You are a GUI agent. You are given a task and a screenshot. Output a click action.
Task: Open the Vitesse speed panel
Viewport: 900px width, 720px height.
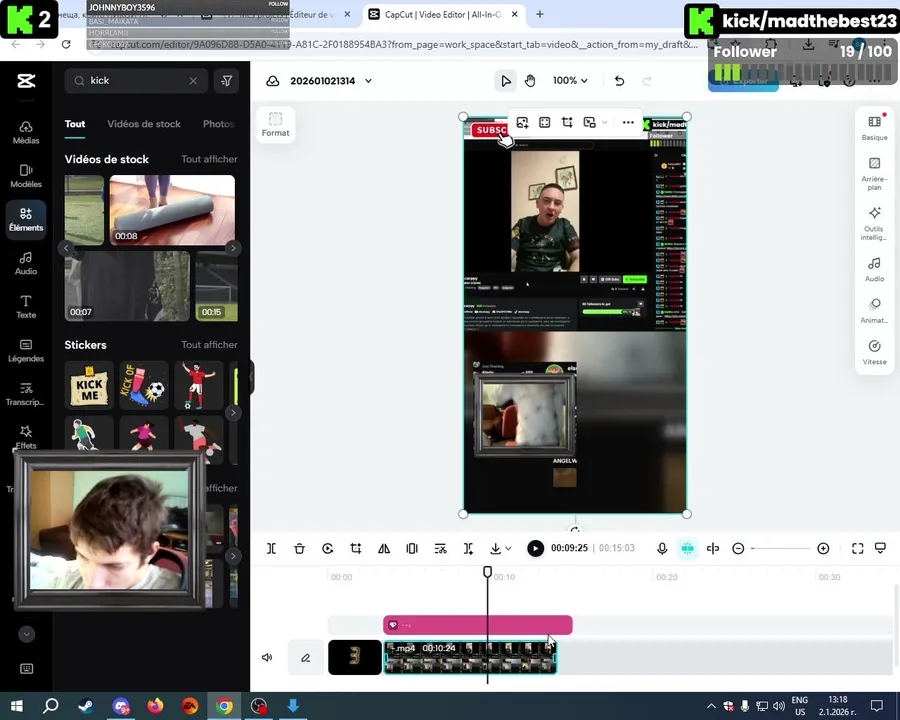coord(874,353)
